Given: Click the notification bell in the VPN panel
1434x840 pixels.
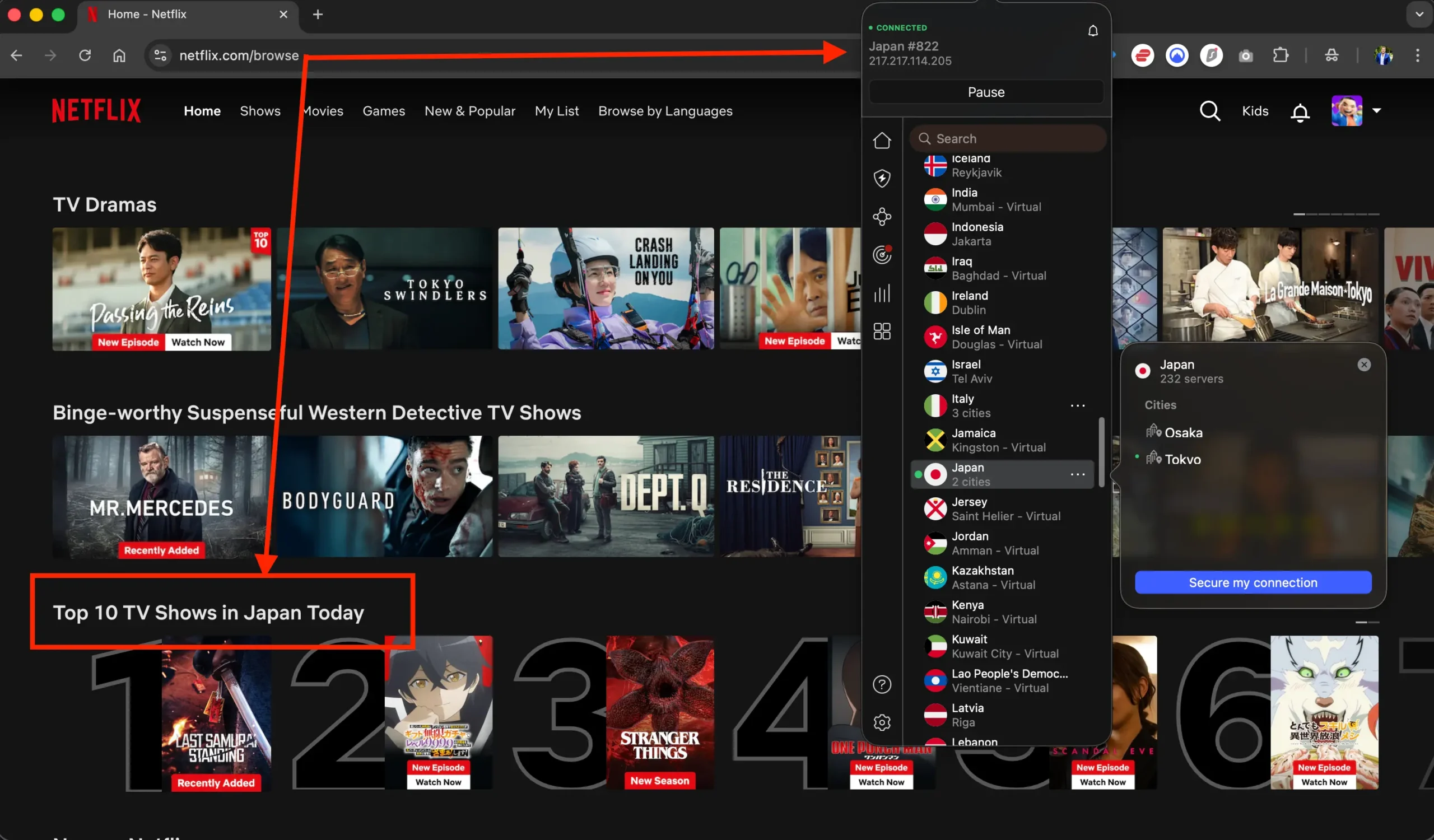Looking at the screenshot, I should coord(1092,30).
